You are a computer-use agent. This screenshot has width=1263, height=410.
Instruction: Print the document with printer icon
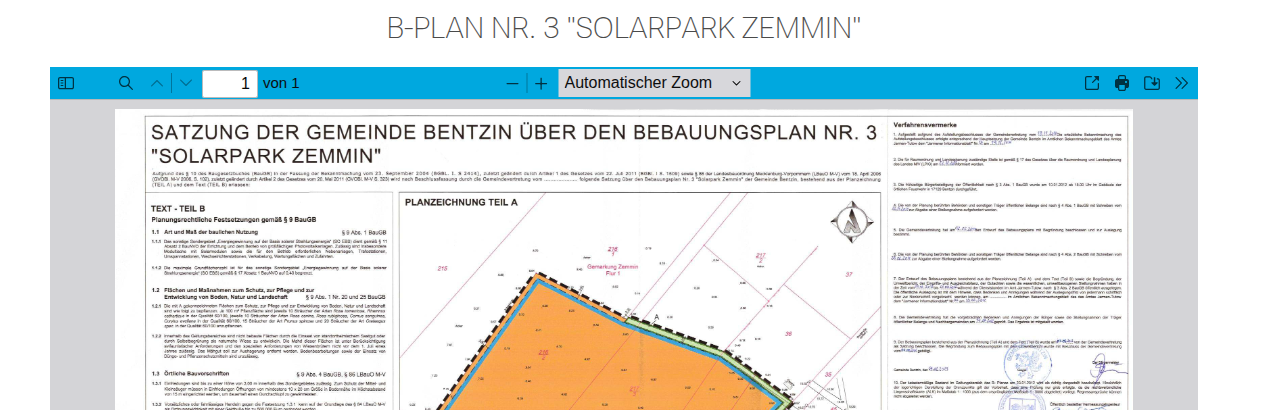1122,83
